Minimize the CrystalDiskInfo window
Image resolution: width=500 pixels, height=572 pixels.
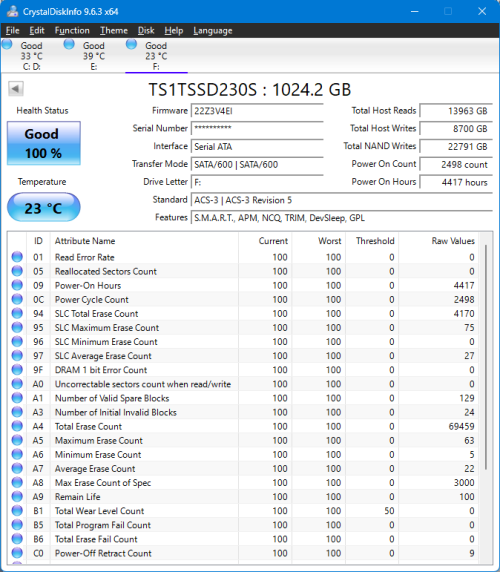click(414, 11)
